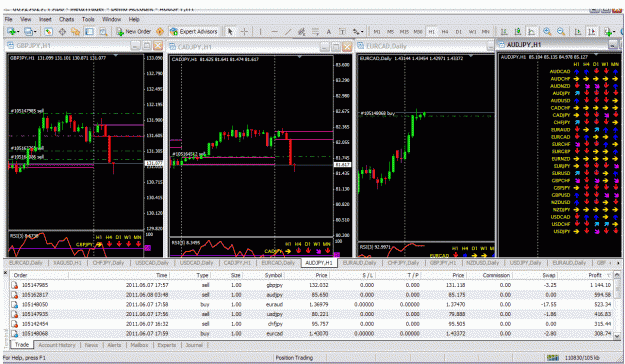
Task: Toggle Expert Advisors on or off
Action: (x=194, y=31)
